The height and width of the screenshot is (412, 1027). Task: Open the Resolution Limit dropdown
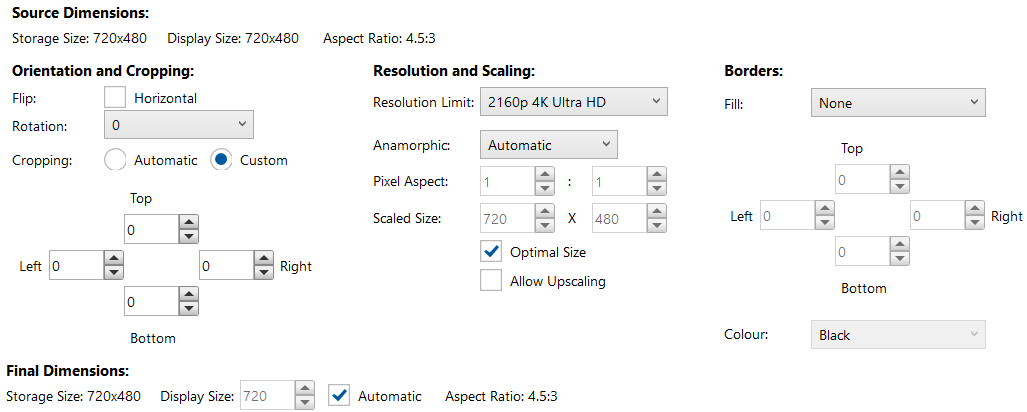pyautogui.click(x=573, y=102)
